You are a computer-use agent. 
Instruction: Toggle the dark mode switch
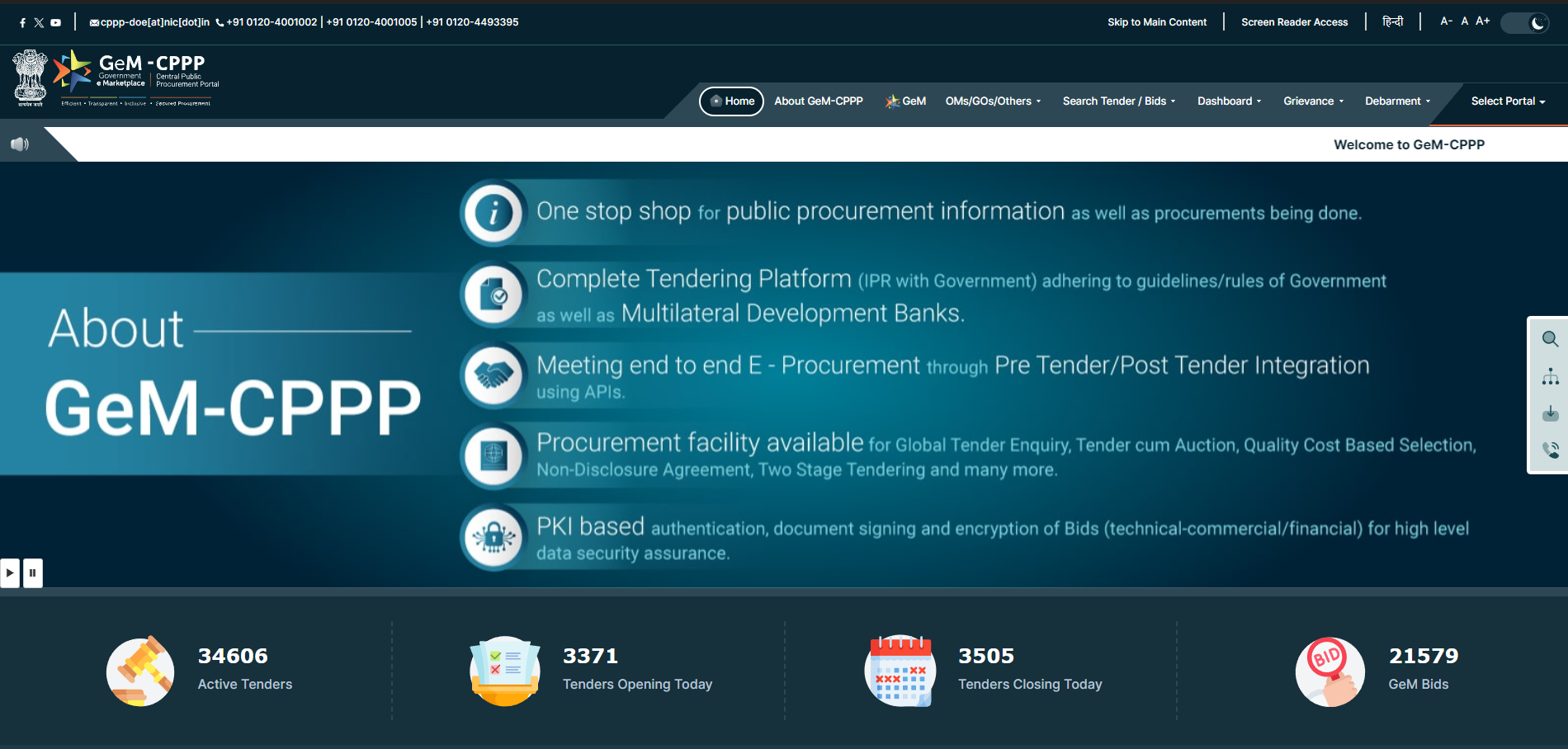pyautogui.click(x=1524, y=23)
